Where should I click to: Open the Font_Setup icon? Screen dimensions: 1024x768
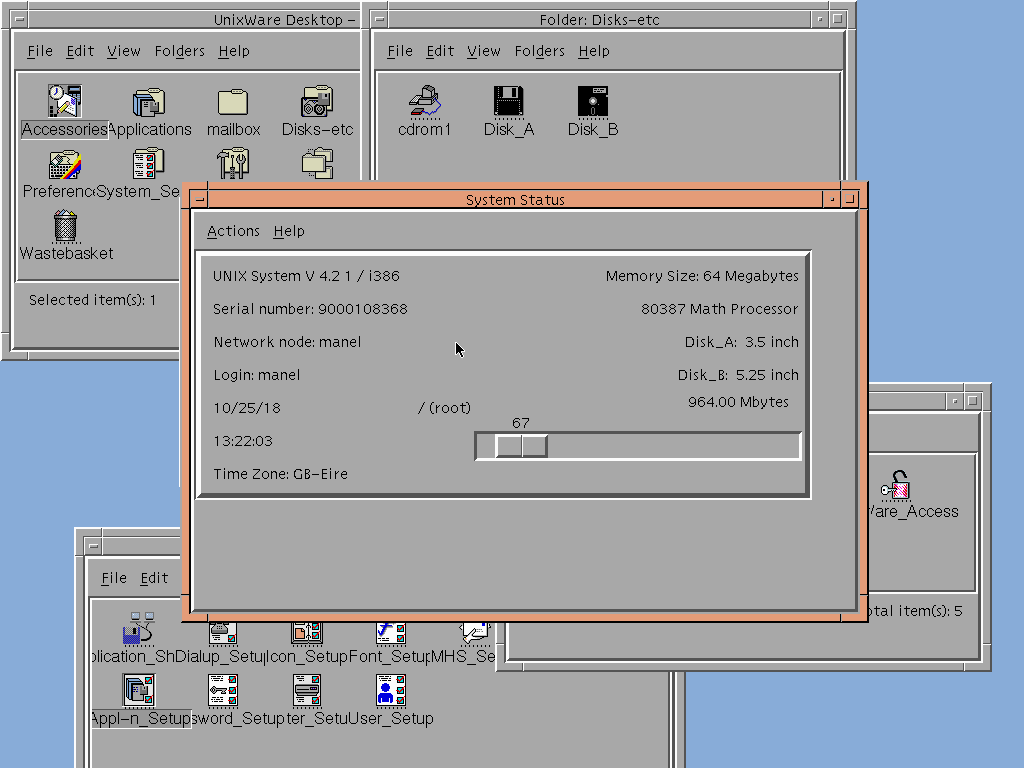[391, 633]
